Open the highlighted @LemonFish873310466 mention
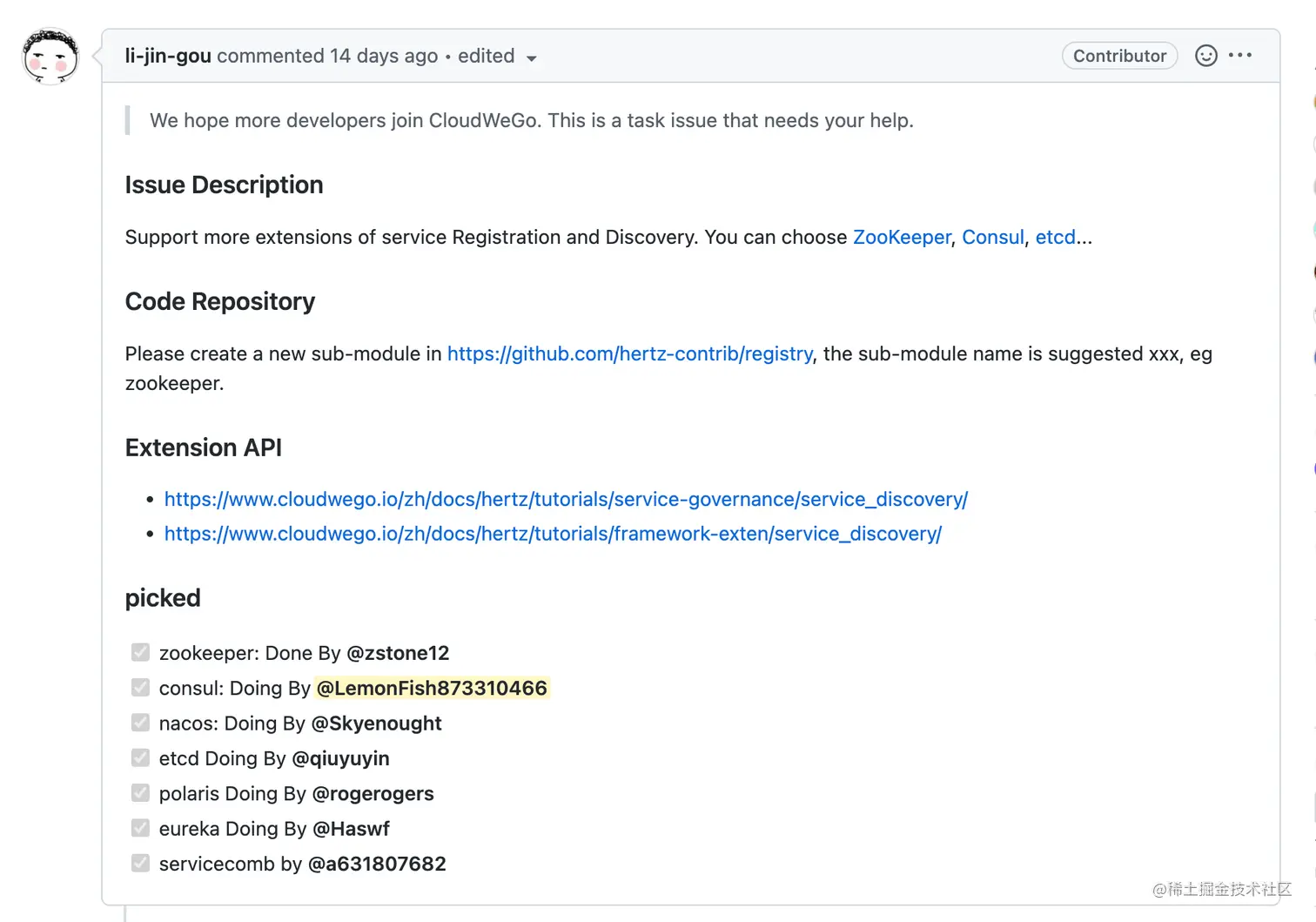 tap(432, 688)
